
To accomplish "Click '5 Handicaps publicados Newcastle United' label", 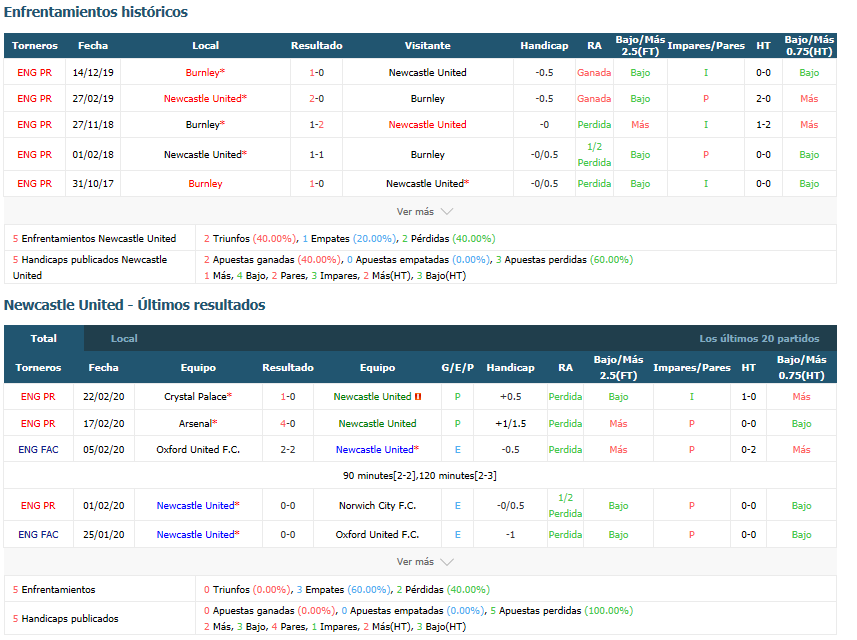I will [90, 267].
